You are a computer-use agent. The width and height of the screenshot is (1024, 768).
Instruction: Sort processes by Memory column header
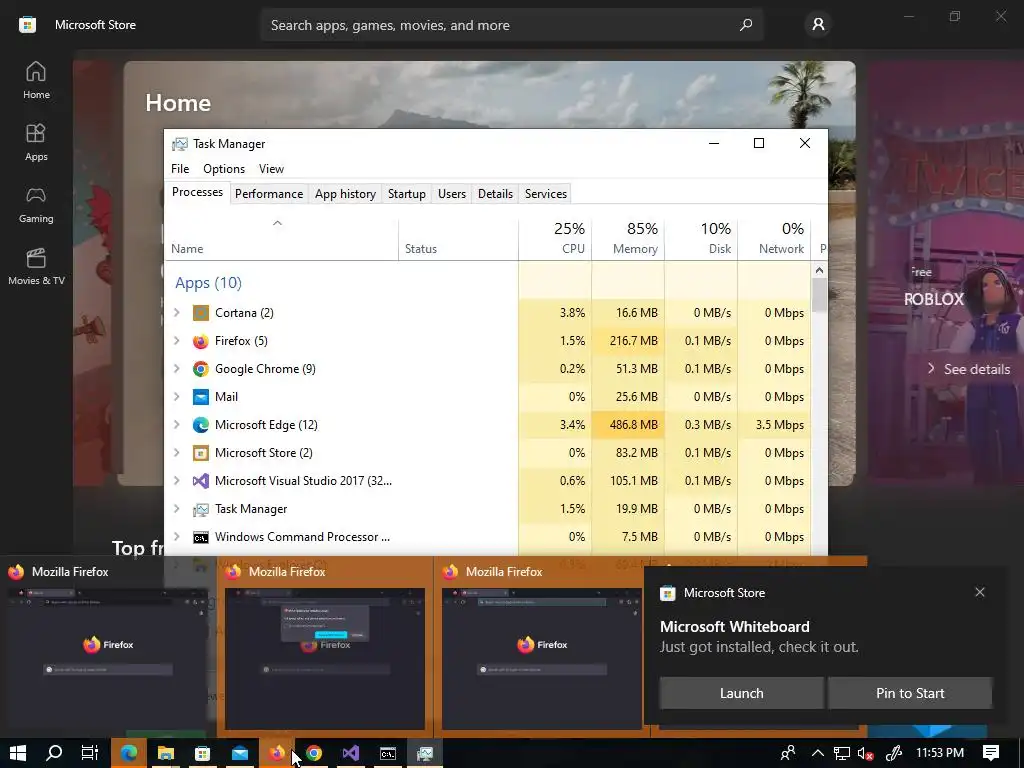[628, 238]
